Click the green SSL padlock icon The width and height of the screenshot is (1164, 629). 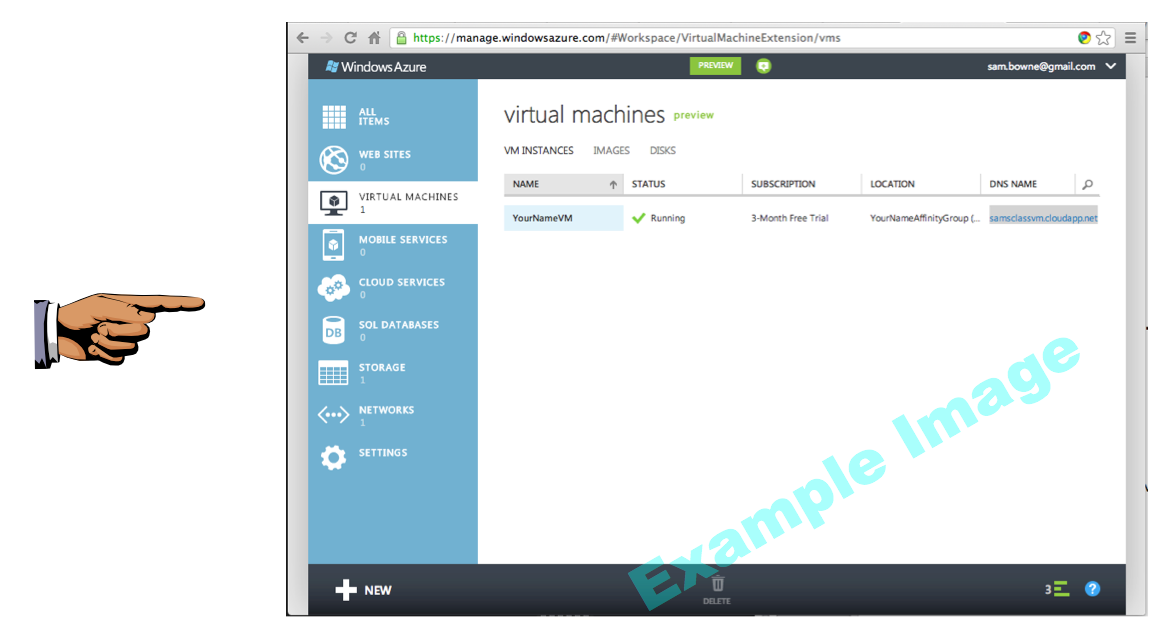pyautogui.click(x=401, y=38)
